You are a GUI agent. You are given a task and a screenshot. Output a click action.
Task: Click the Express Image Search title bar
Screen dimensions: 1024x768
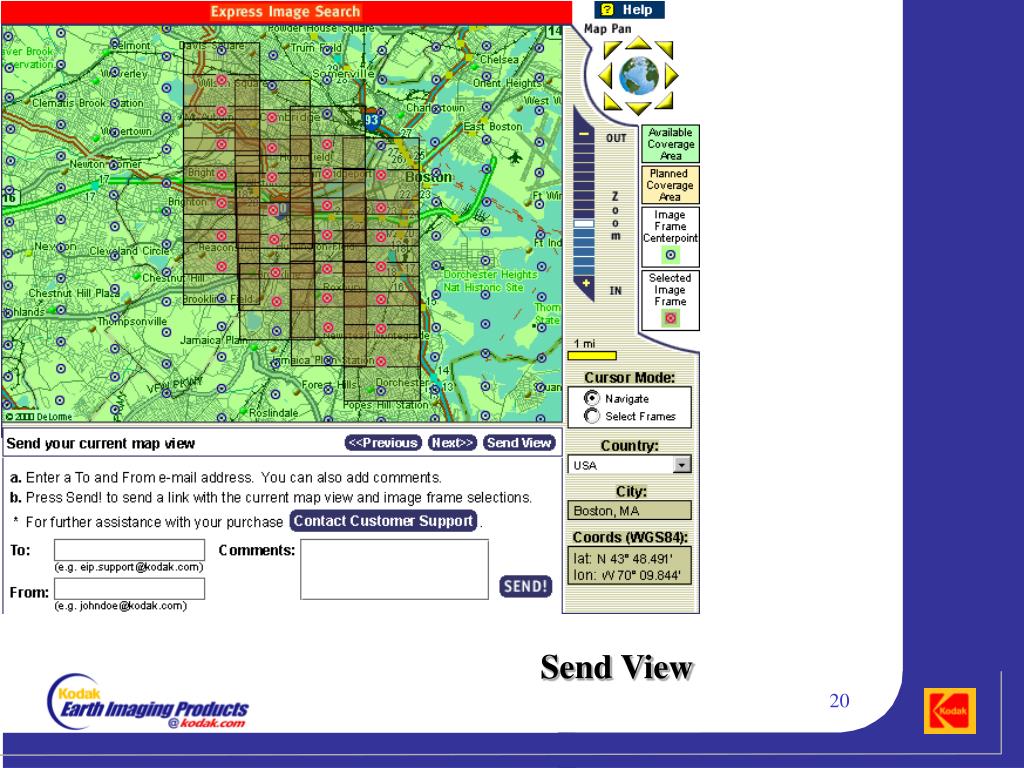pyautogui.click(x=286, y=12)
